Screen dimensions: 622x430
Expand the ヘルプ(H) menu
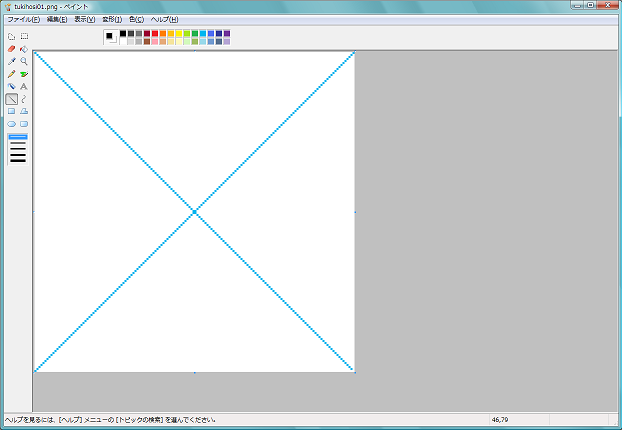[164, 19]
